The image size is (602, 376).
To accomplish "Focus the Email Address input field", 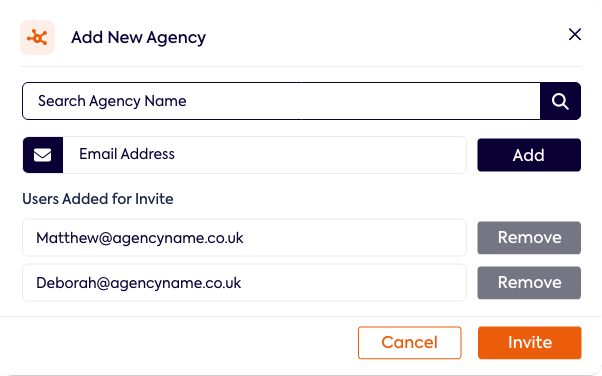I will [265, 155].
